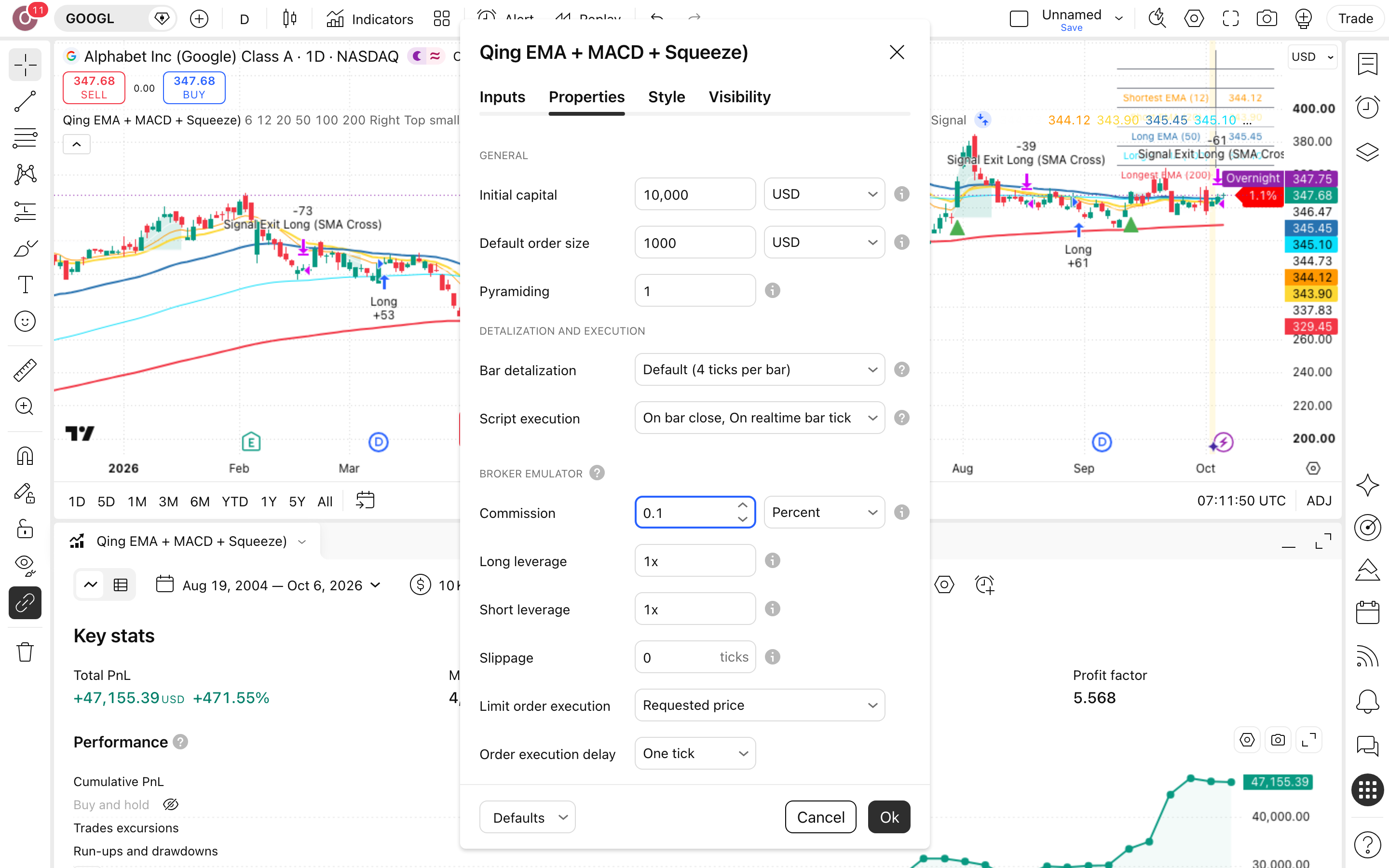Select the trend line drawing tool
The image size is (1389, 868).
coord(25,102)
